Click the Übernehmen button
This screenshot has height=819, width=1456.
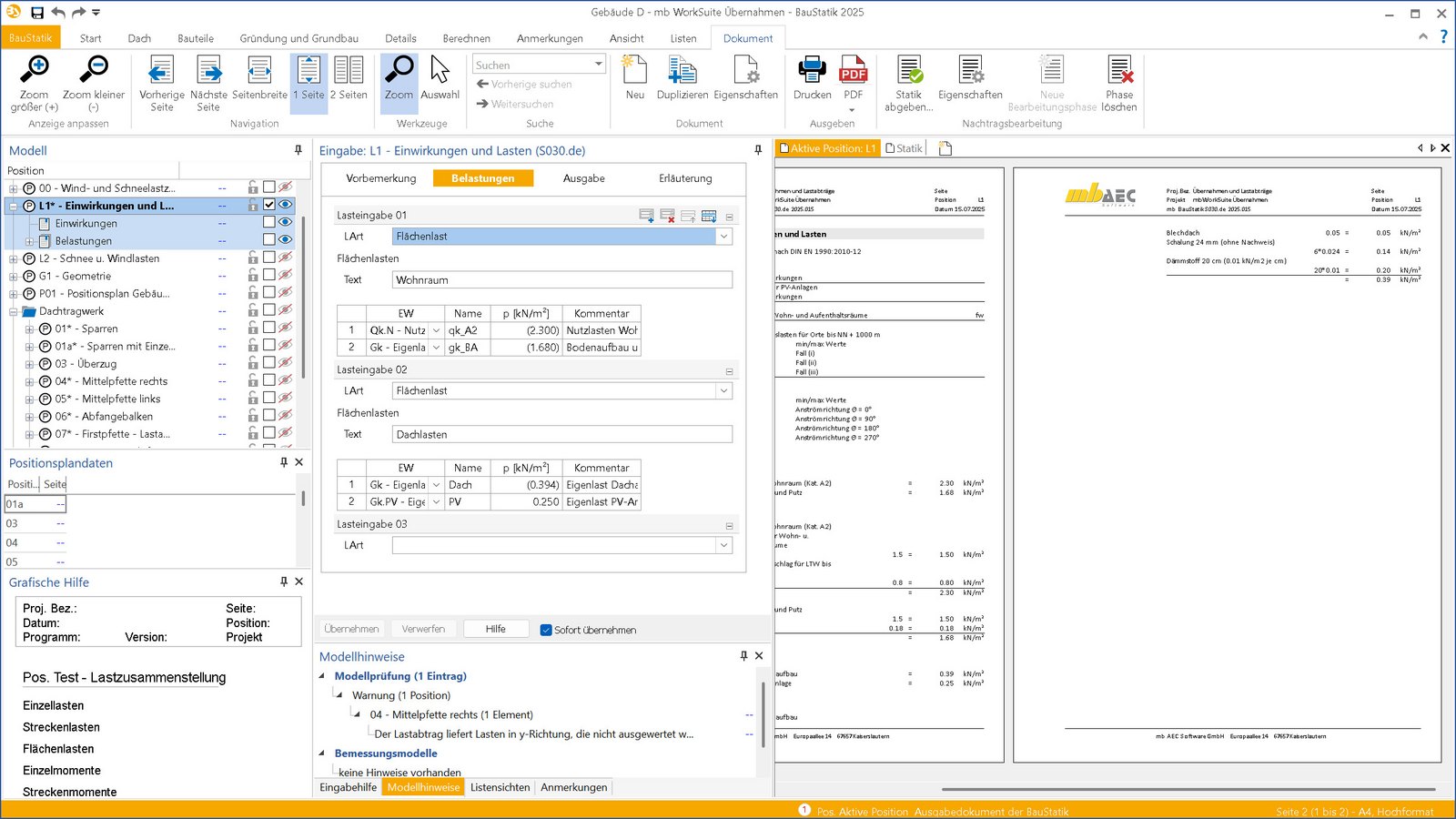(x=351, y=629)
